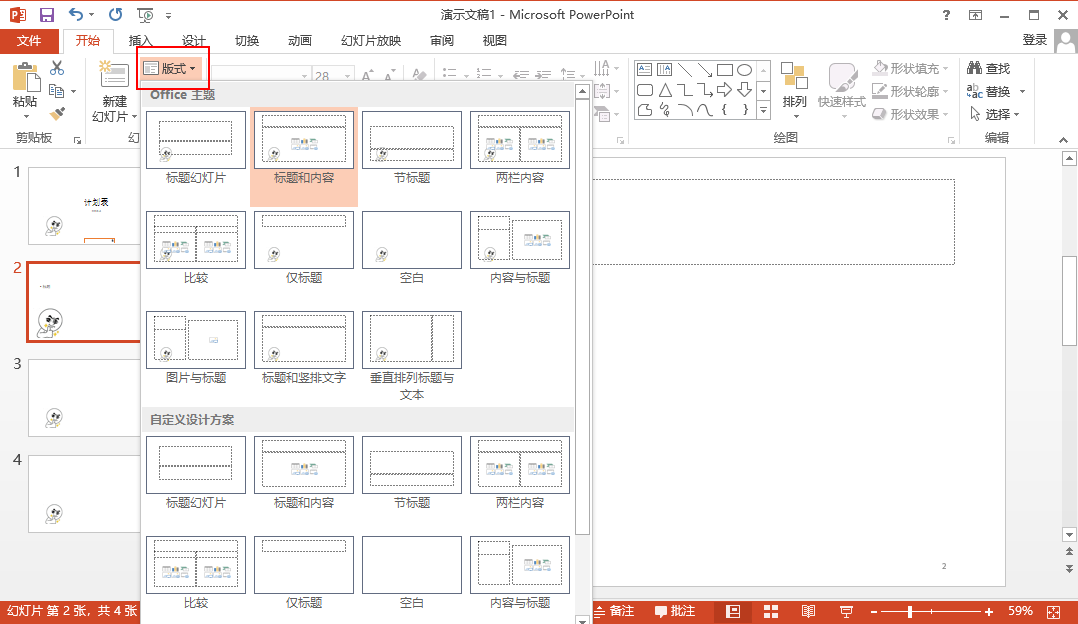Screen dimensions: 1078x624
Task: Click the zoom slider handle in status bar
Action: (909, 611)
